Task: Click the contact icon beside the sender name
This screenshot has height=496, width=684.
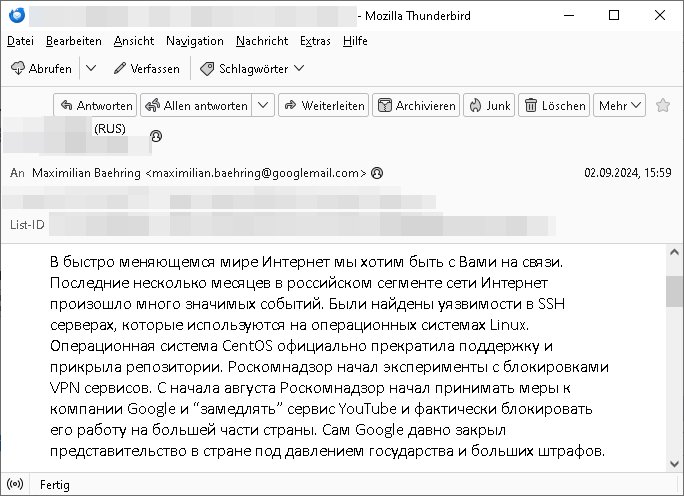Action: point(156,136)
